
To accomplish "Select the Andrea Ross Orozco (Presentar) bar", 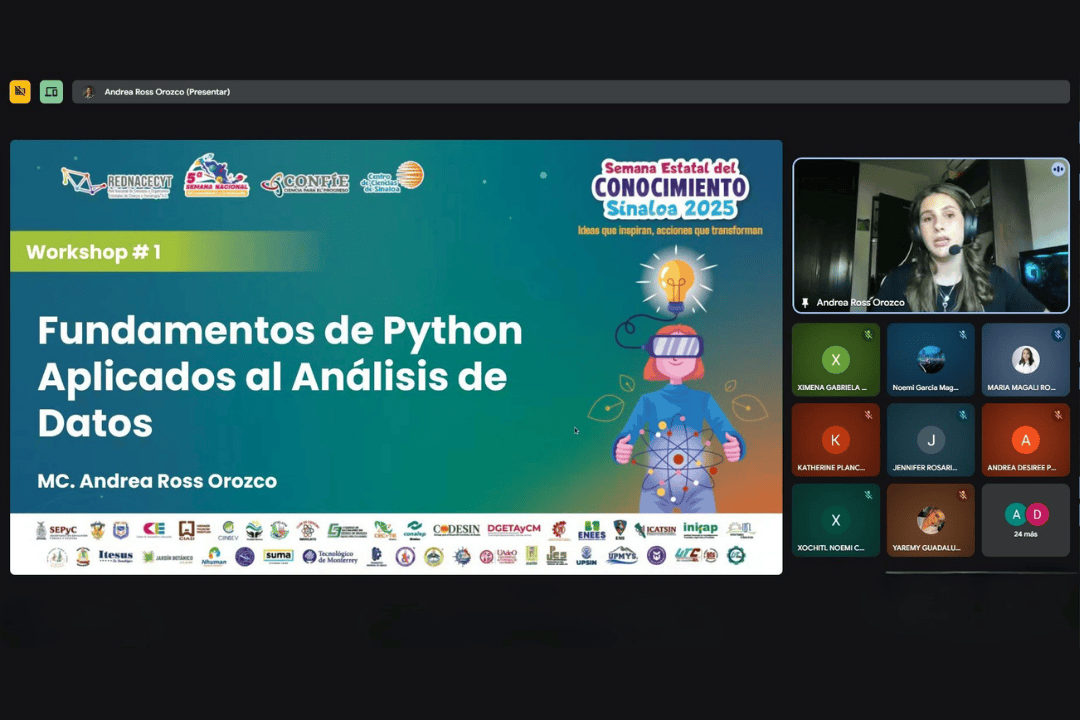I will coord(570,92).
